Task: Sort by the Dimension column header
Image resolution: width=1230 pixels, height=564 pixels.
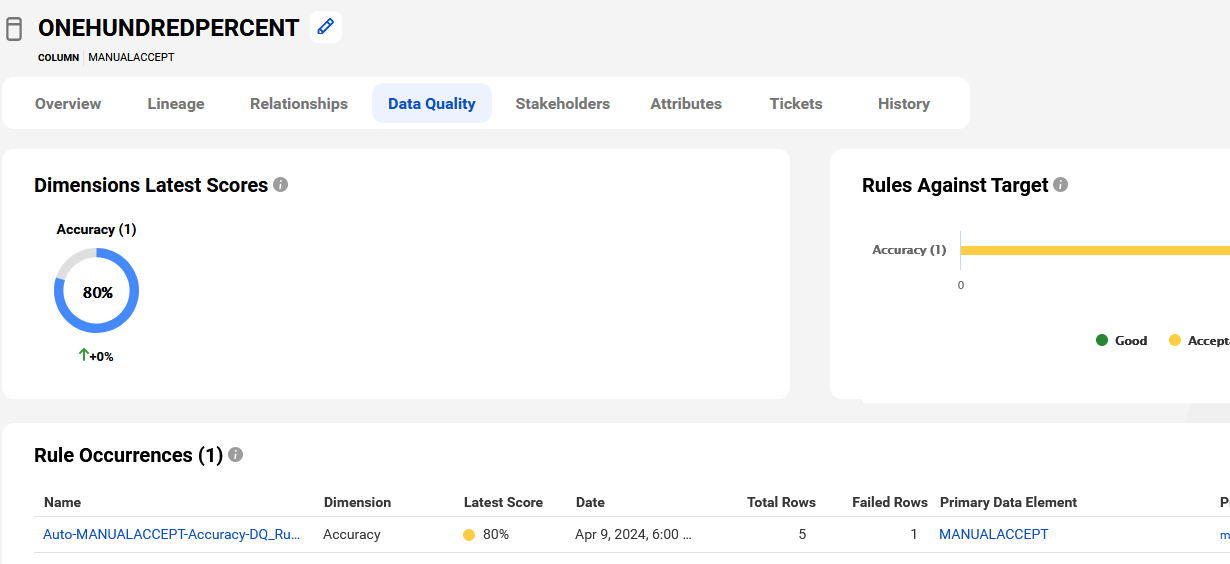Action: click(357, 502)
